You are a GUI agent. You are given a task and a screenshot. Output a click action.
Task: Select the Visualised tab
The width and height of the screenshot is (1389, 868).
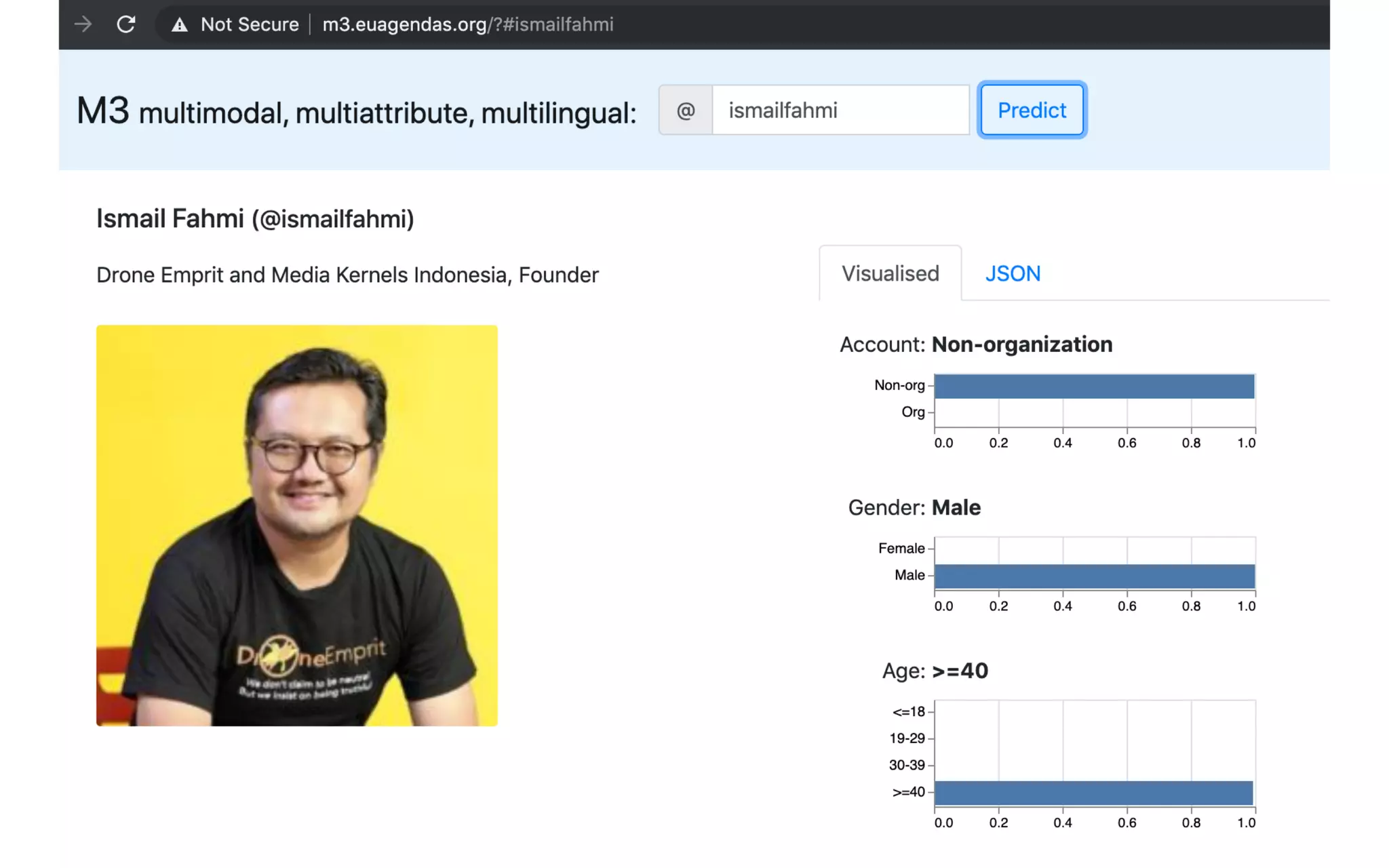pyautogui.click(x=890, y=273)
